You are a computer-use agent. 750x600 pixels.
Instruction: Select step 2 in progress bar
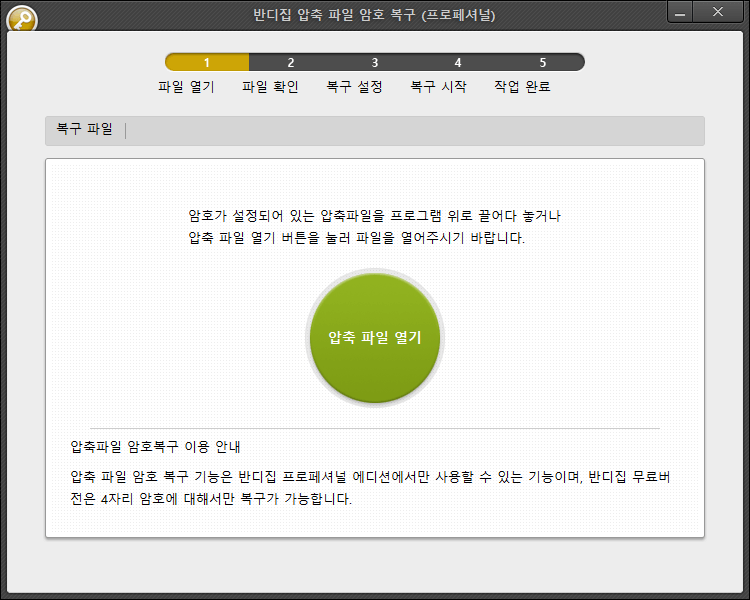291,62
